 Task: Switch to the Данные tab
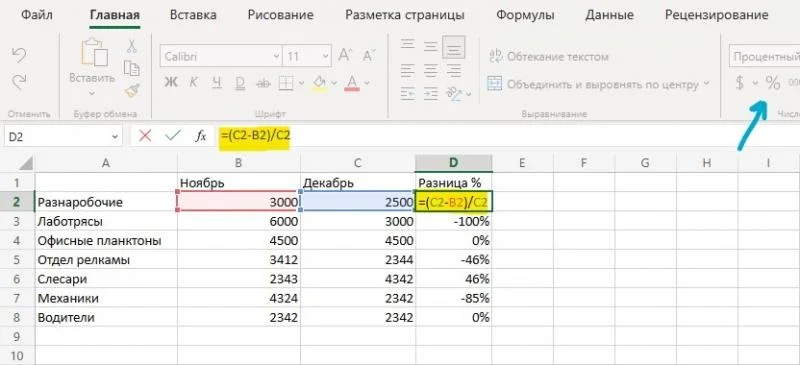point(609,15)
